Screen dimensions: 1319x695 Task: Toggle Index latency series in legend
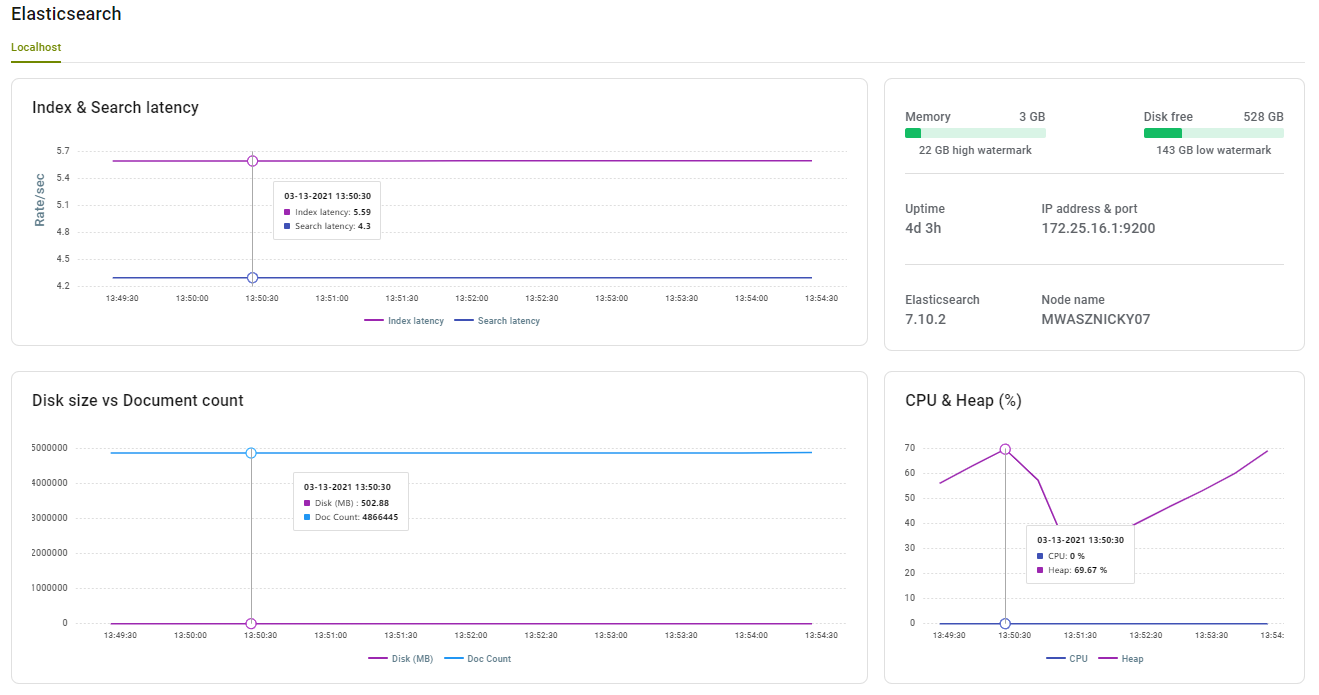click(404, 321)
